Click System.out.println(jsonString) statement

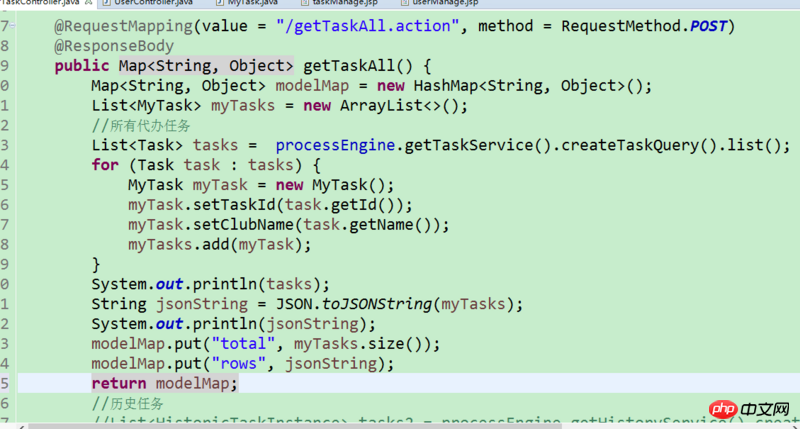(234, 324)
